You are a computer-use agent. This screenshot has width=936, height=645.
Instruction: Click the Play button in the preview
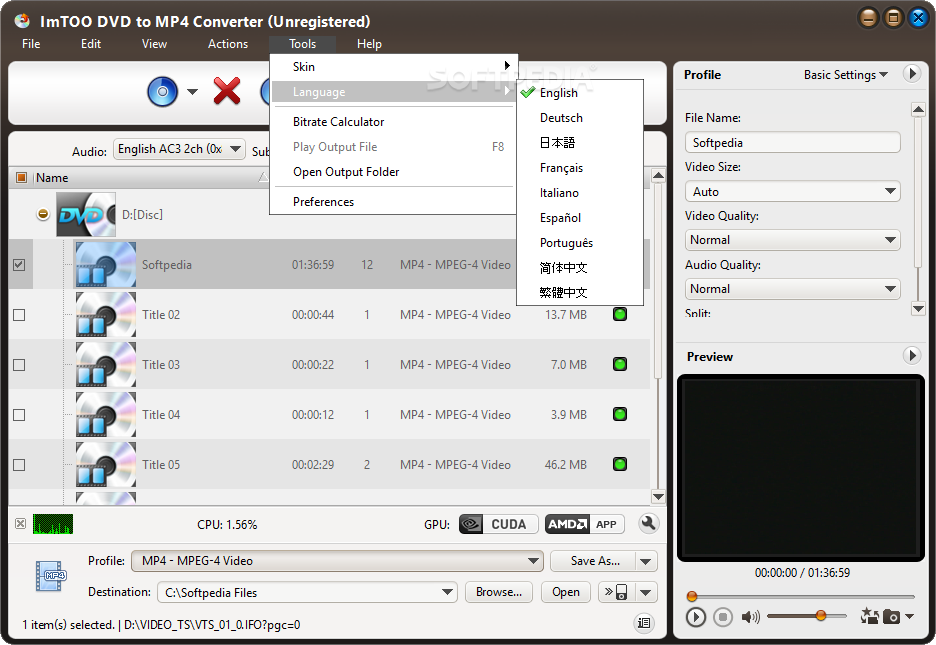[x=695, y=616]
